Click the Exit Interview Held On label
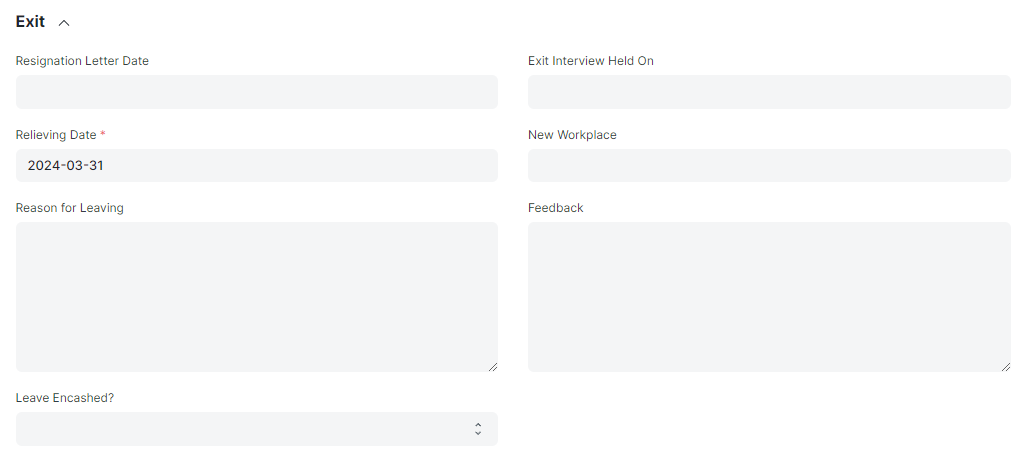Viewport: 1023px width, 459px height. tap(590, 61)
